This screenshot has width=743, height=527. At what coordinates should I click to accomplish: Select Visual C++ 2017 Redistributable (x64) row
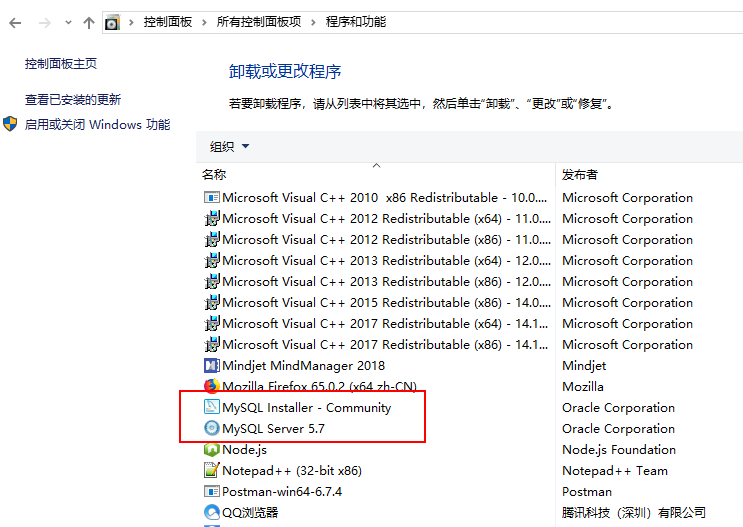(x=385, y=324)
